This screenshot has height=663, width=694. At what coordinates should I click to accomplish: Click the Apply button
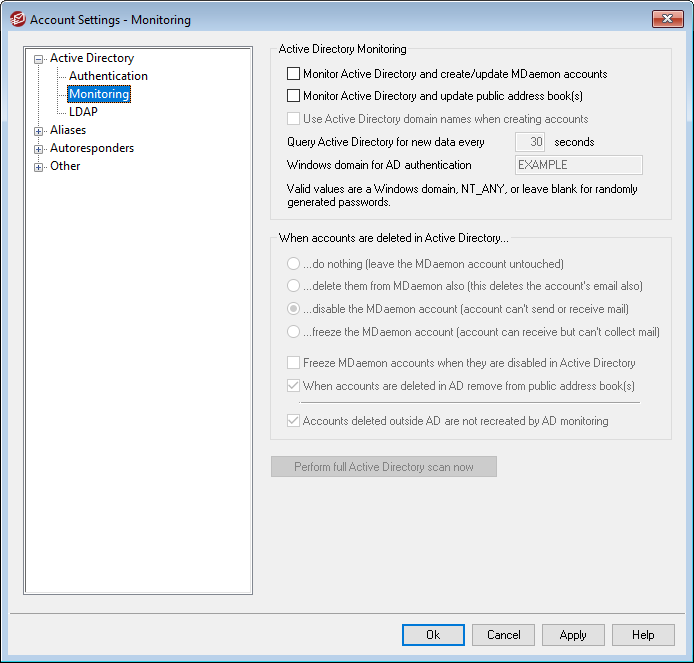[x=573, y=635]
